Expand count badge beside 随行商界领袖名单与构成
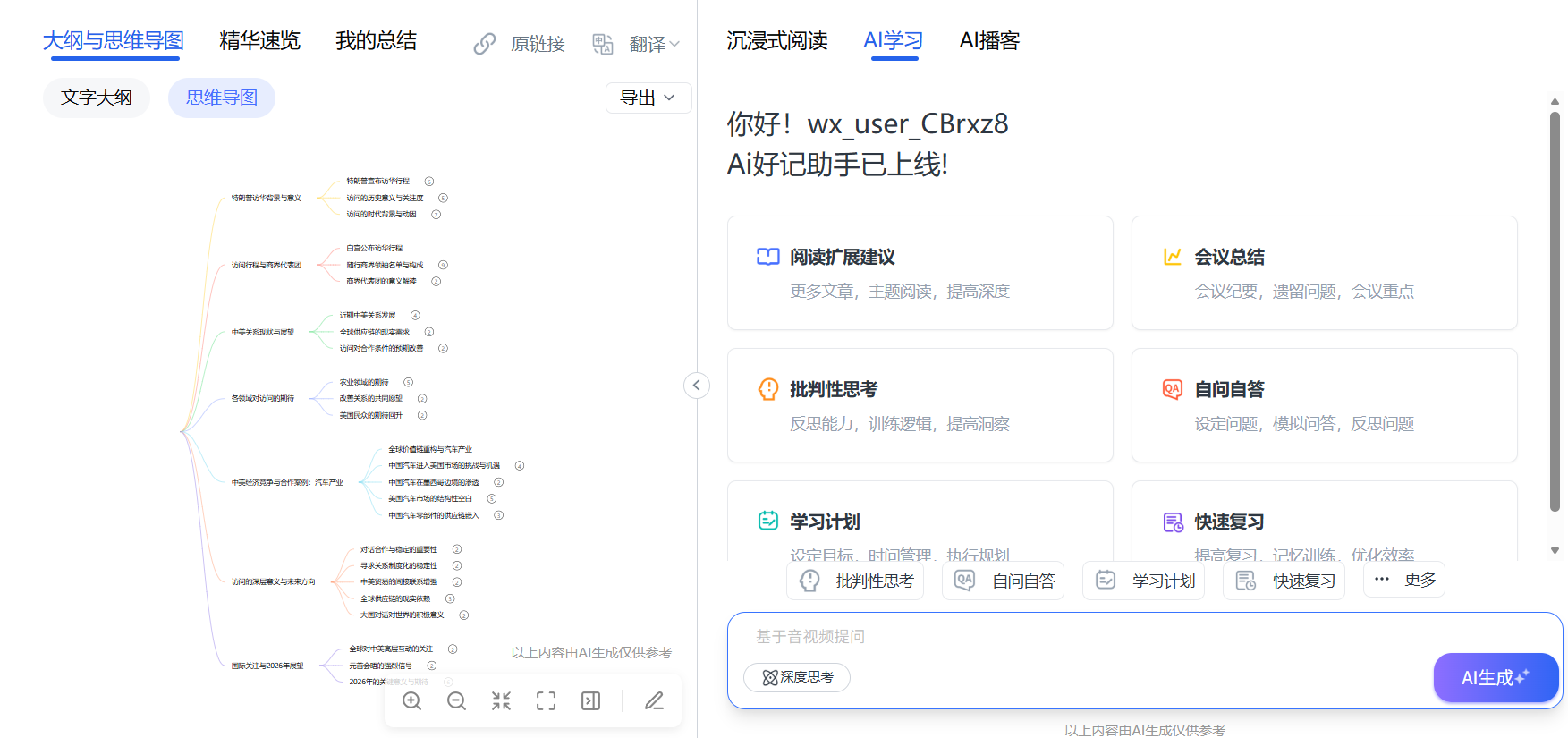The image size is (1568, 738). [443, 265]
